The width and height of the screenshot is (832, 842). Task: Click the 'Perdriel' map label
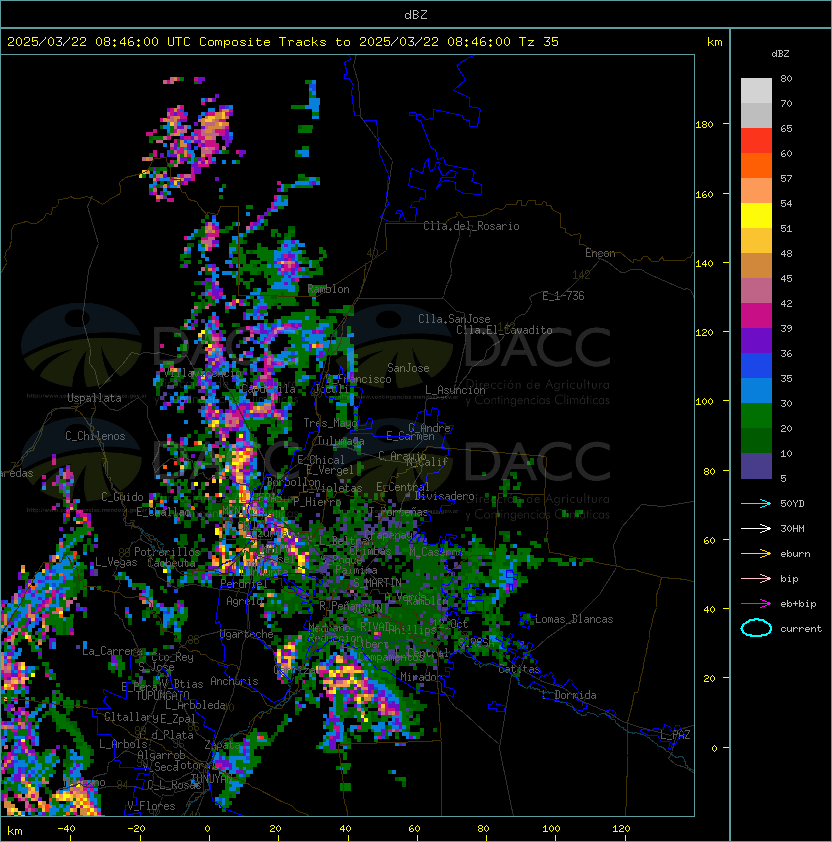click(x=244, y=583)
